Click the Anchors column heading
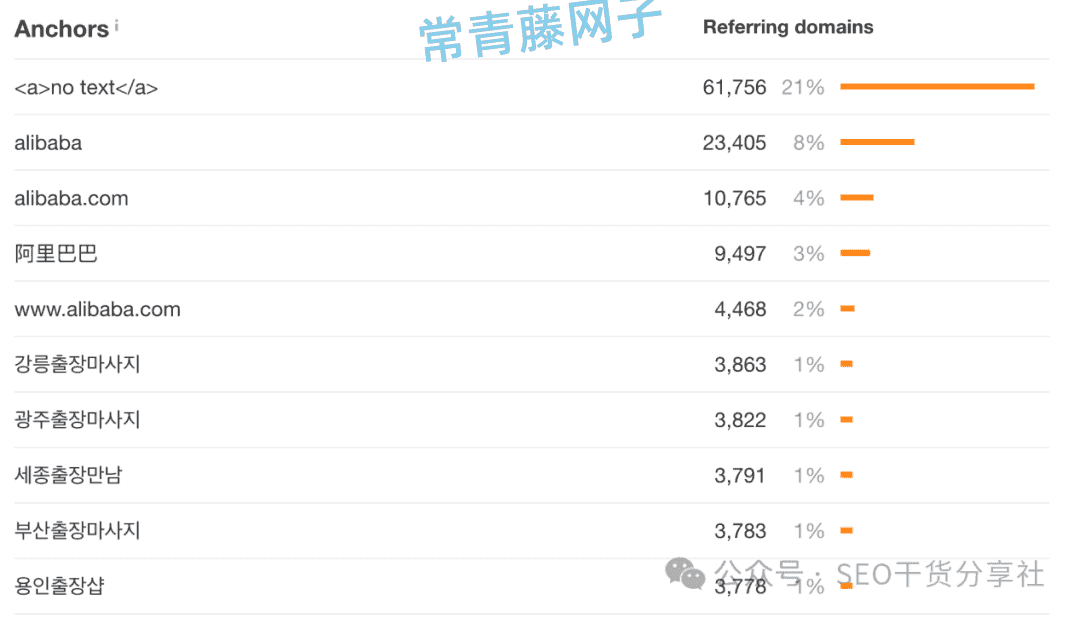This screenshot has height=618, width=1080. click(61, 29)
